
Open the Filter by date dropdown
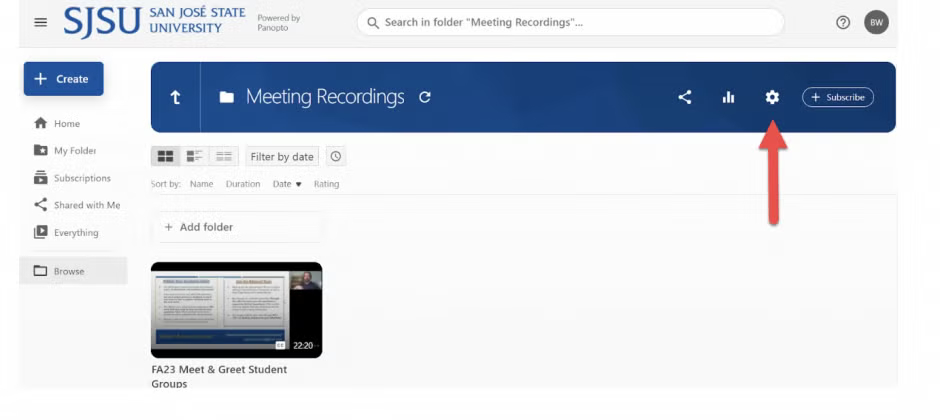(282, 157)
